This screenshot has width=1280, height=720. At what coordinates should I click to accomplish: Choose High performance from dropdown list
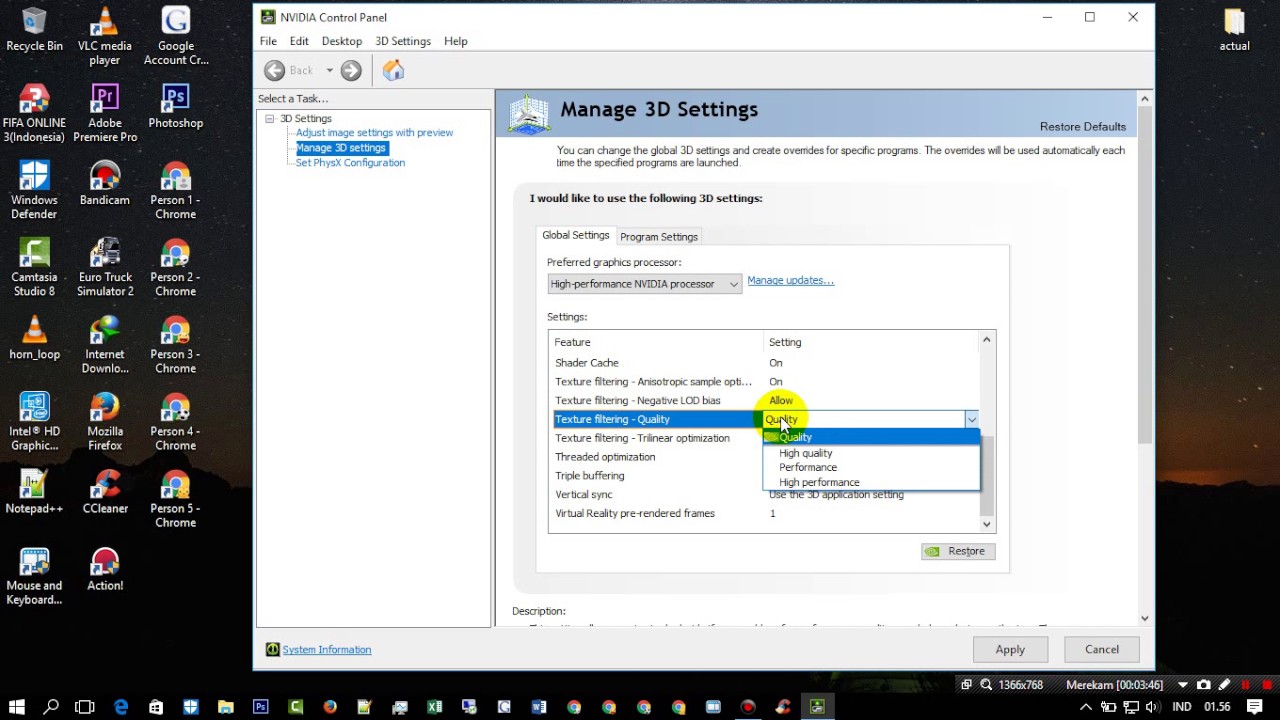tap(819, 482)
